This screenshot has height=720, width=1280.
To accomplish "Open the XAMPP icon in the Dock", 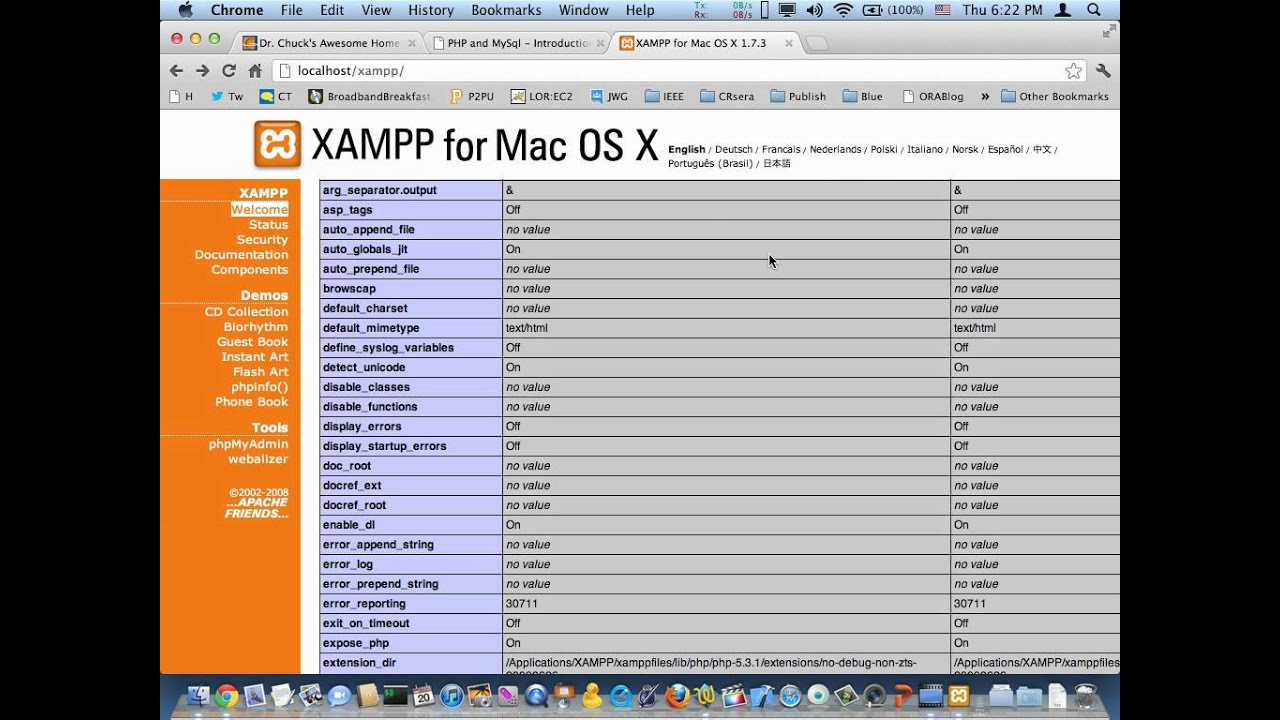I will click(957, 695).
